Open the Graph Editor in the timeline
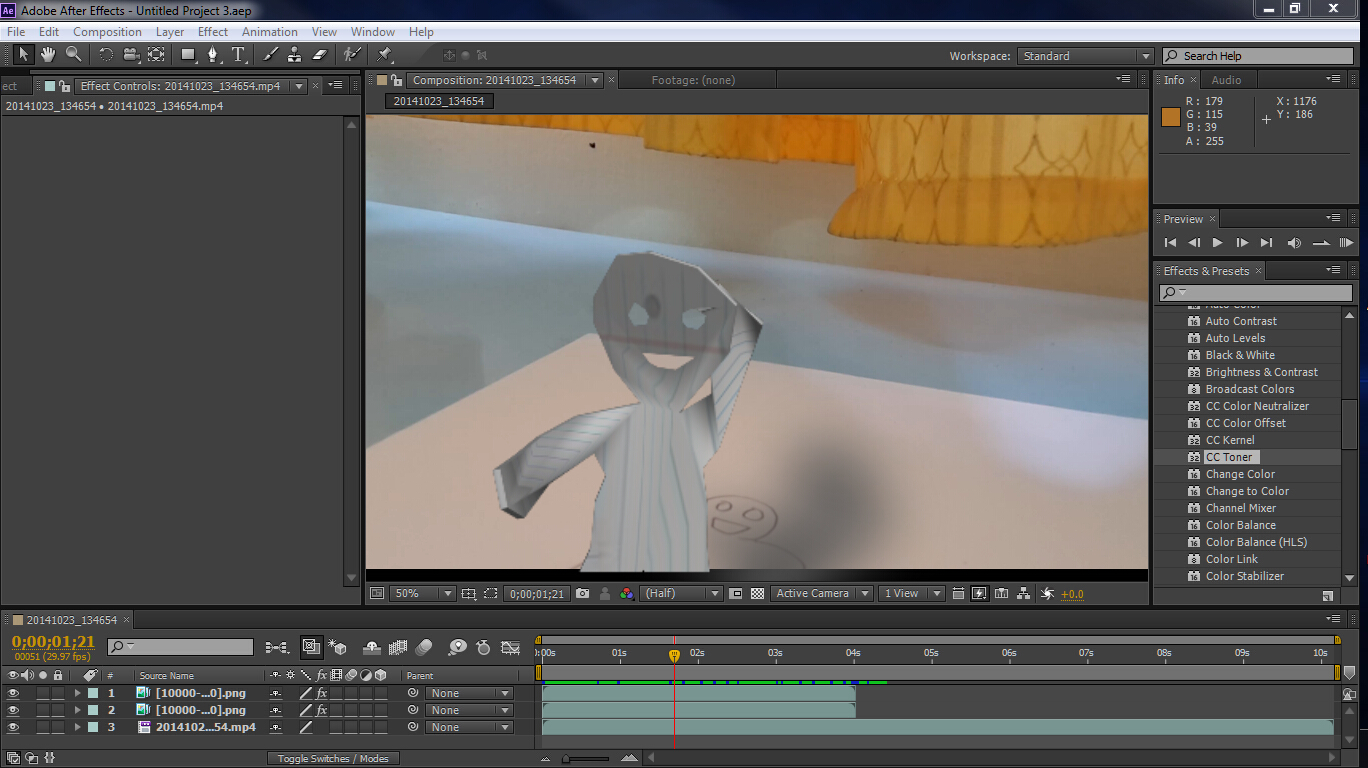Screen dimensions: 1368x768 (x=510, y=647)
